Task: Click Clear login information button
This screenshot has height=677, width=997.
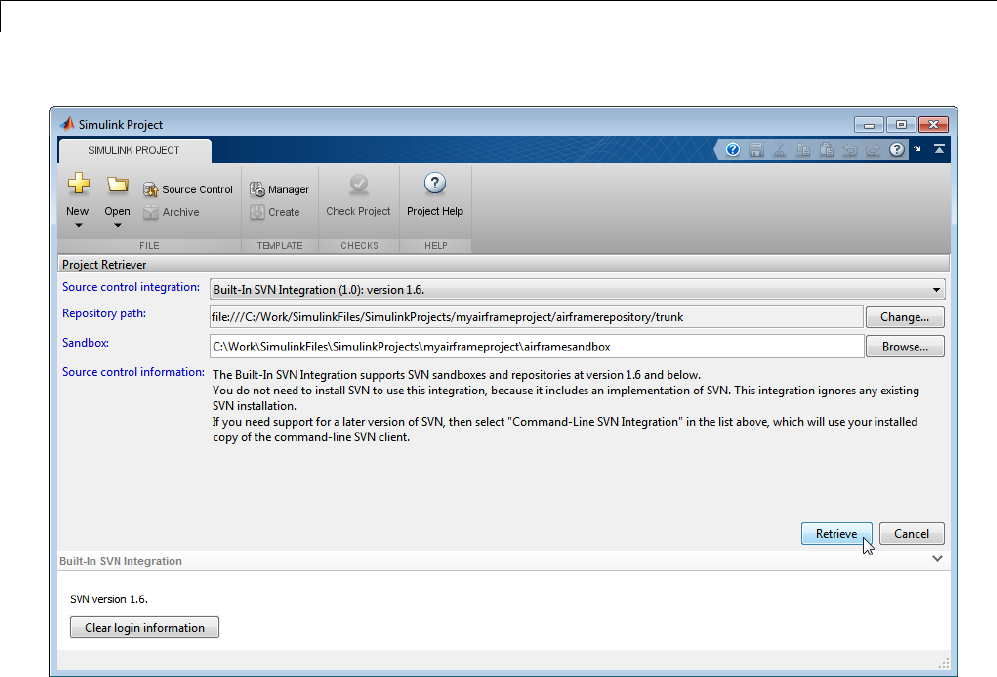Action: pyautogui.click(x=144, y=627)
